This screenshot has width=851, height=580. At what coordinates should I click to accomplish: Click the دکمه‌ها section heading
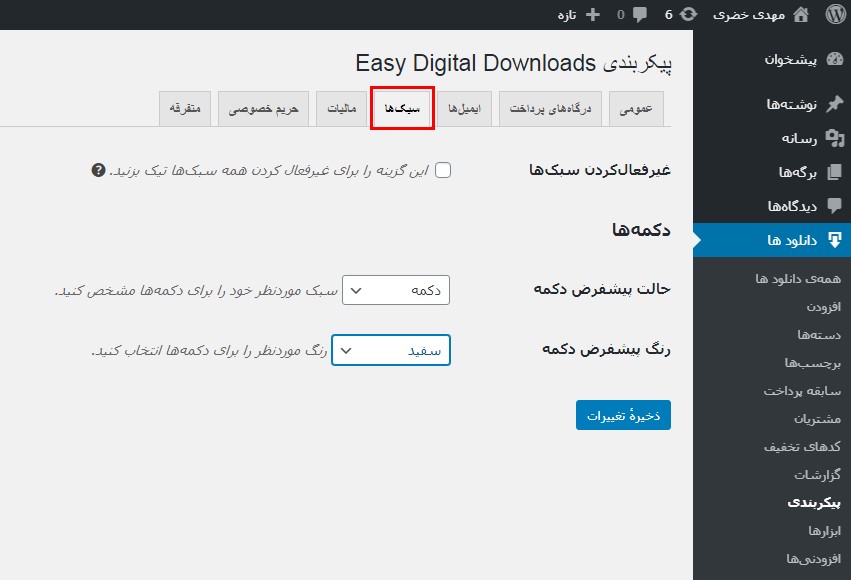(x=641, y=230)
